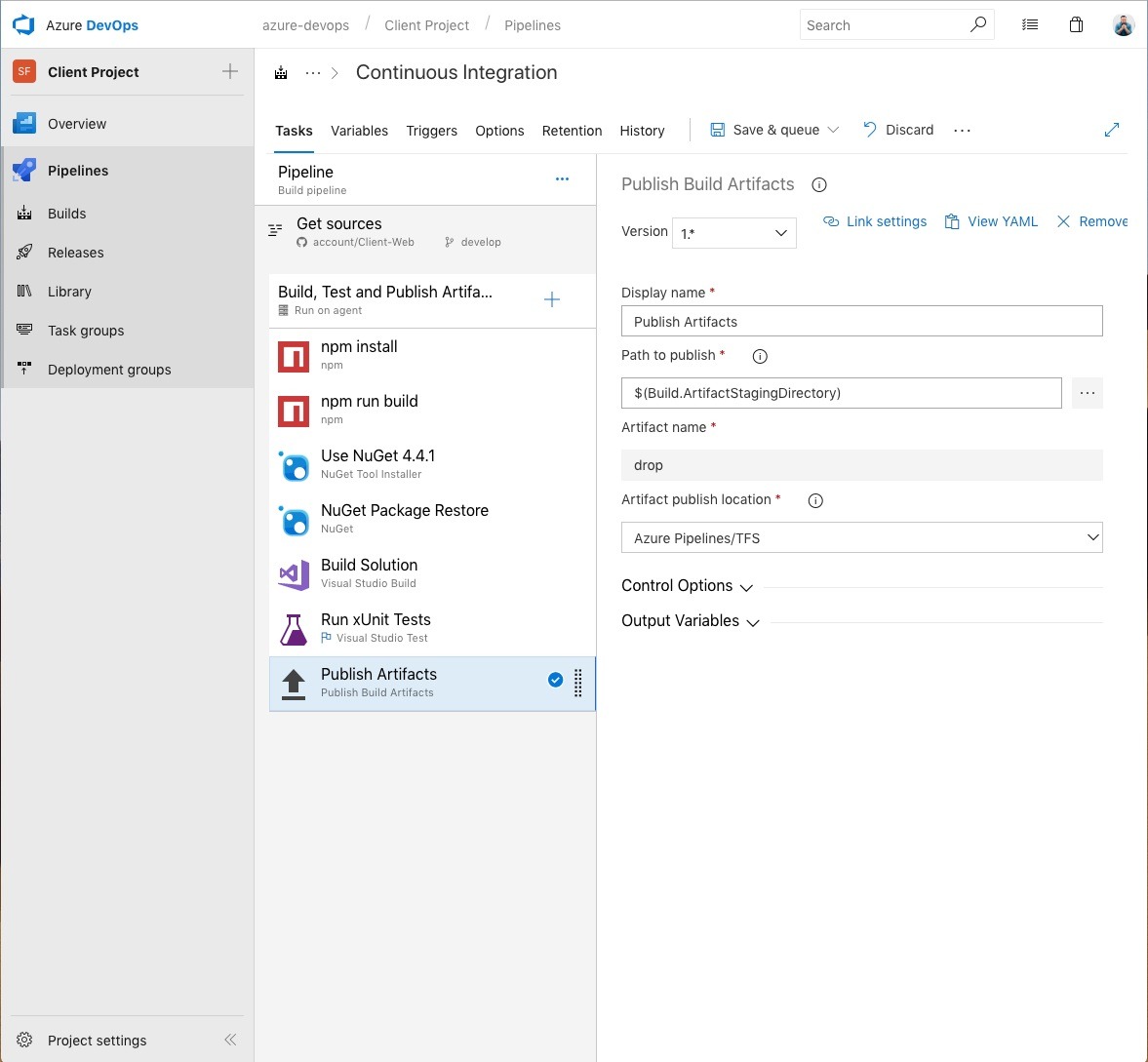
Task: Open the marketplace shopping bag icon
Action: click(1076, 25)
